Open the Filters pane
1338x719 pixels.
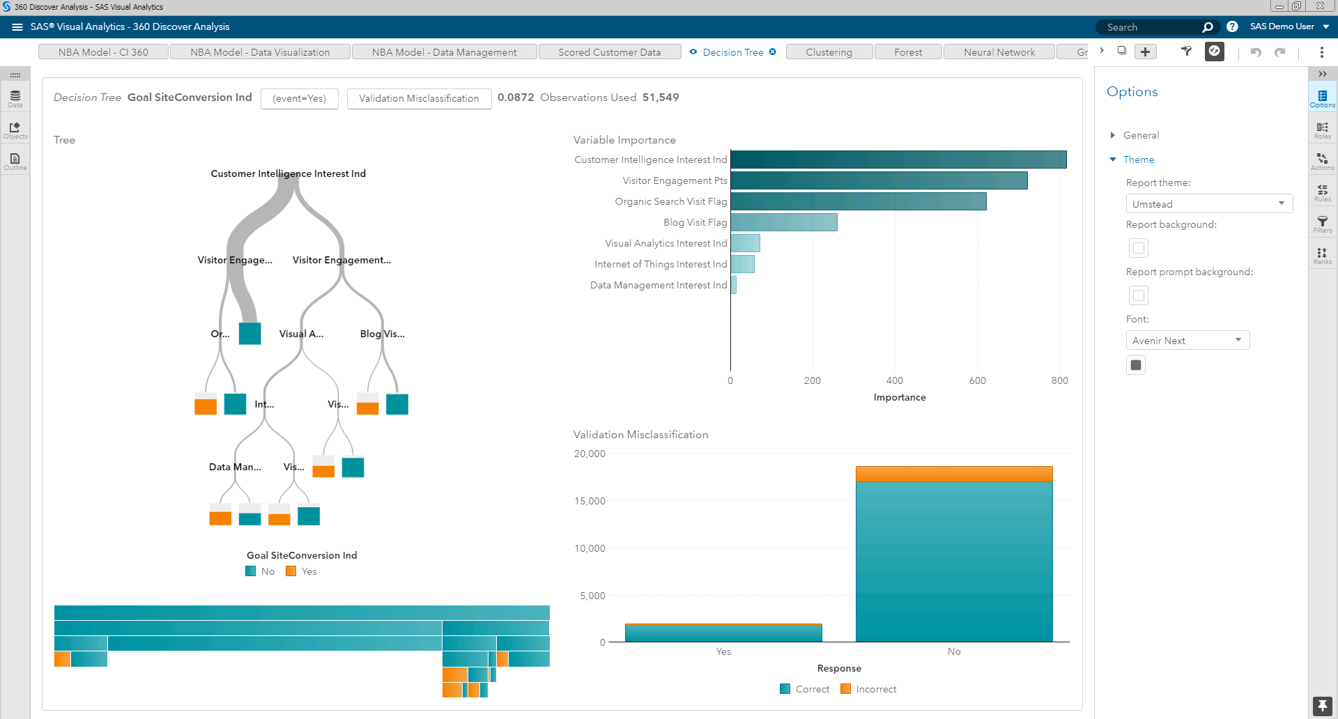click(x=1322, y=225)
